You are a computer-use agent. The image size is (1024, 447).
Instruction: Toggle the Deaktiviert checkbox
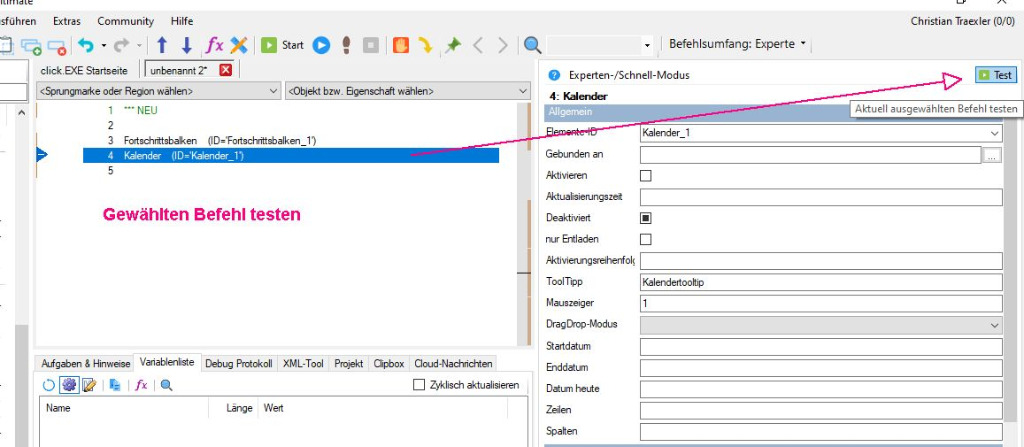645,218
